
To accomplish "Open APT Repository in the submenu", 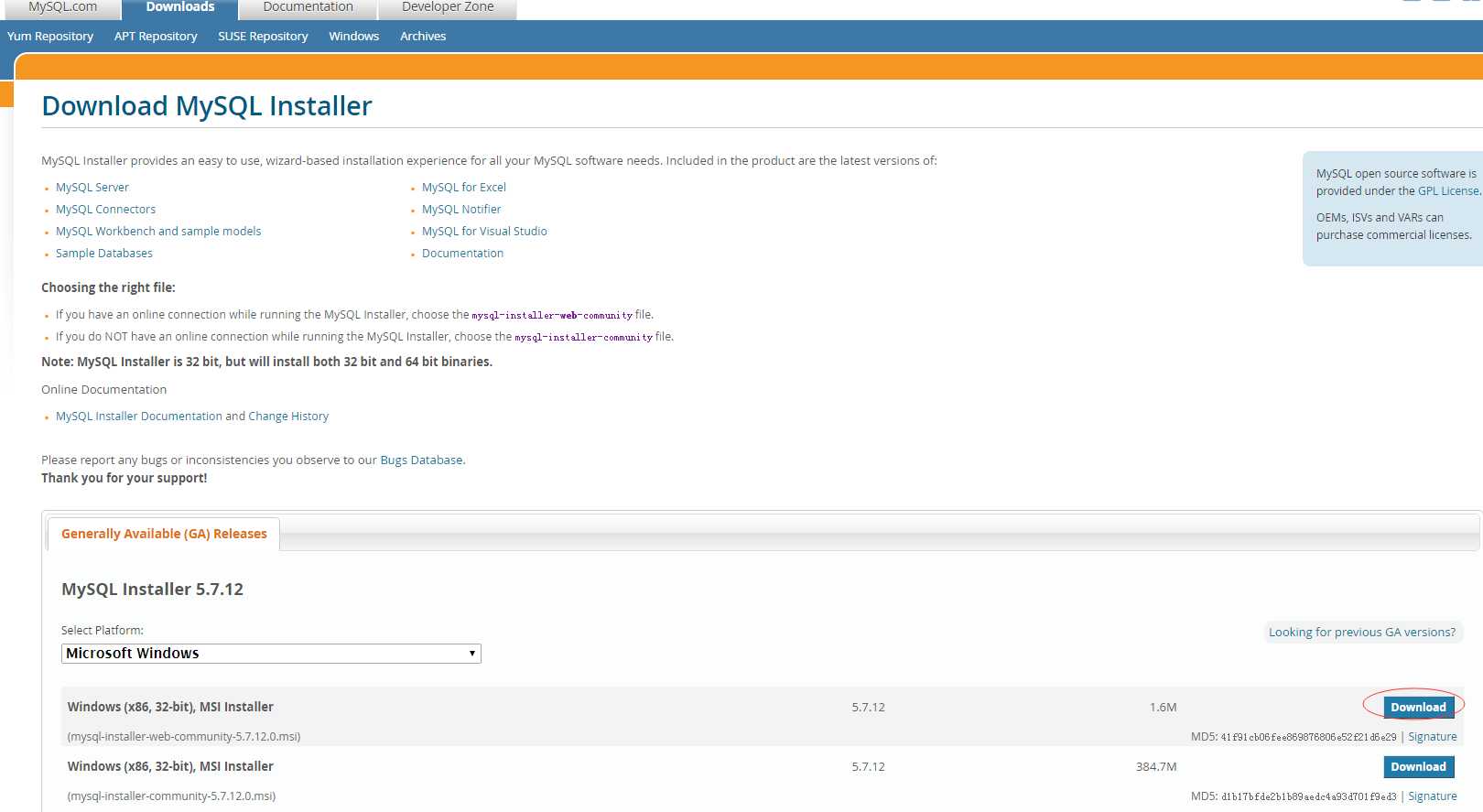I will pos(156,37).
